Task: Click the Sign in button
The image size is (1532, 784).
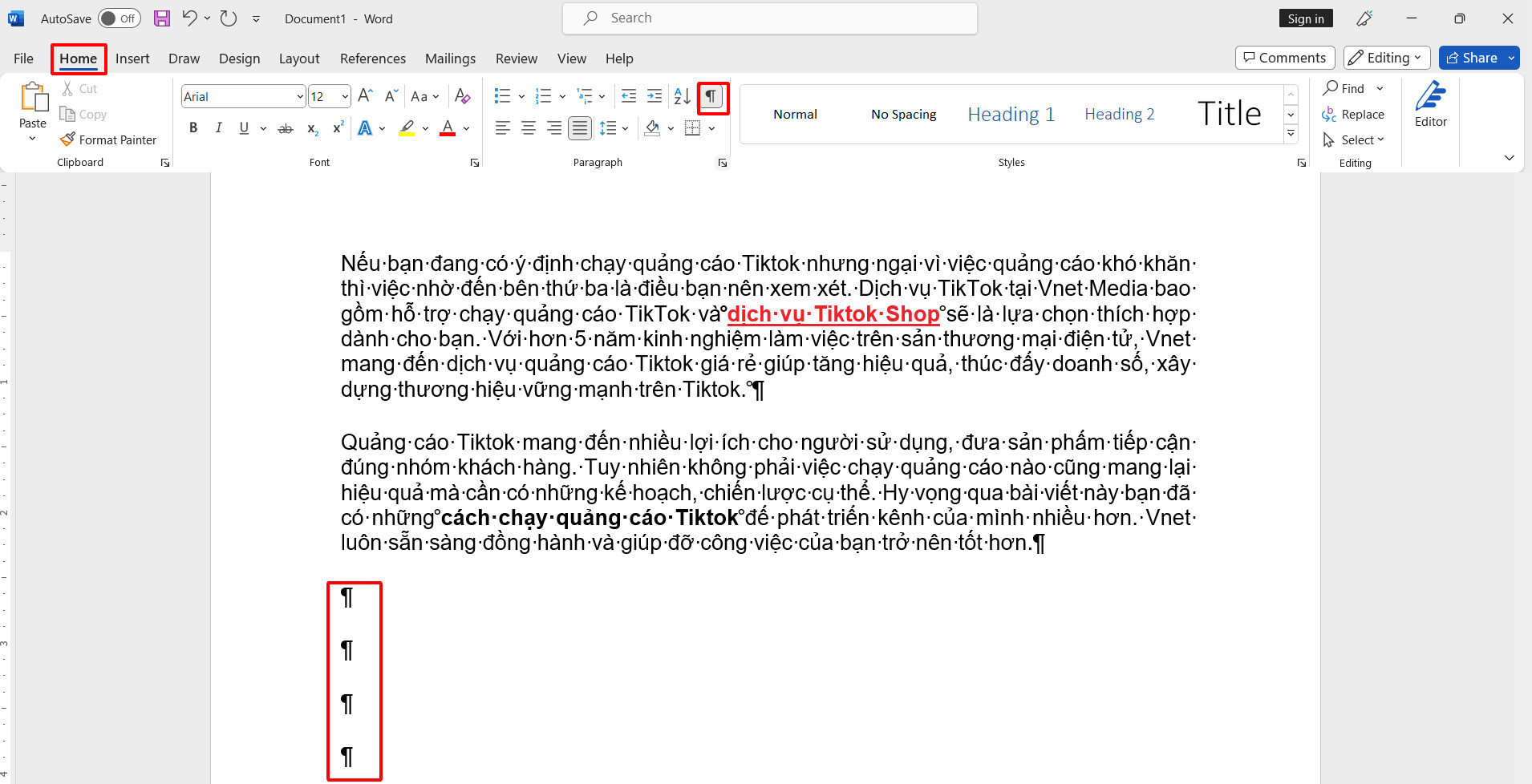Action: point(1306,18)
